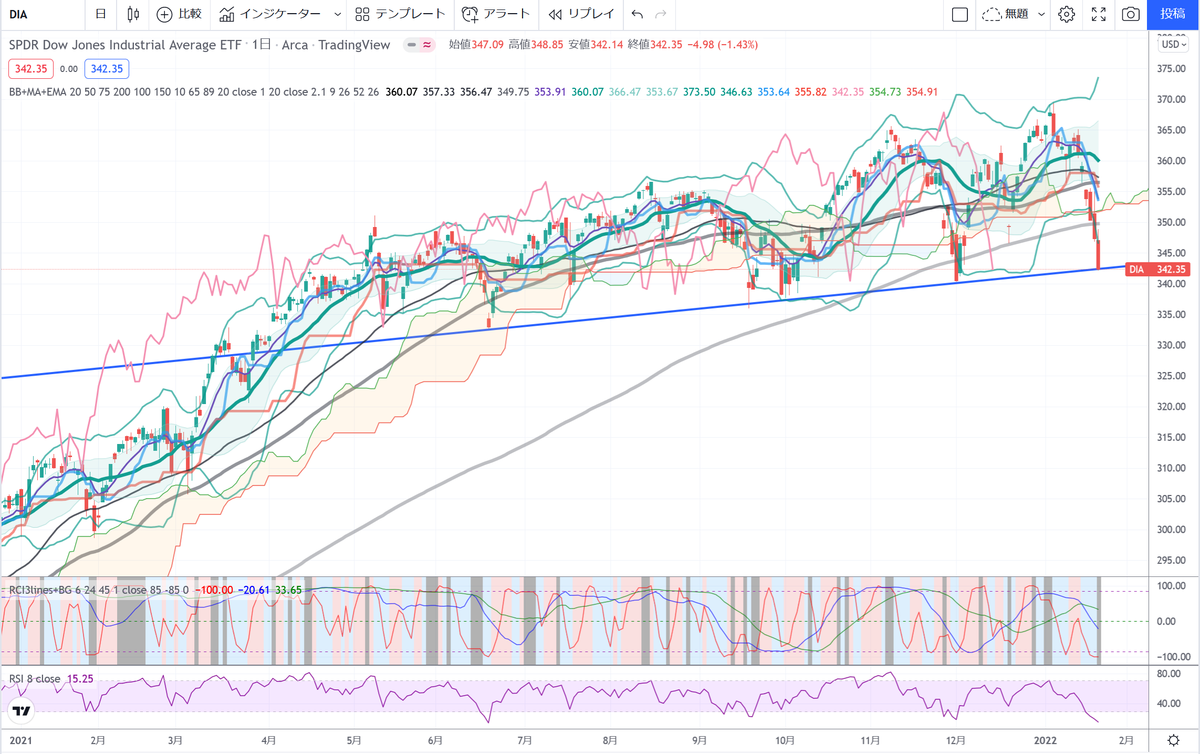
Task: Click the 300.00 price axis level
Action: pos(1172,529)
